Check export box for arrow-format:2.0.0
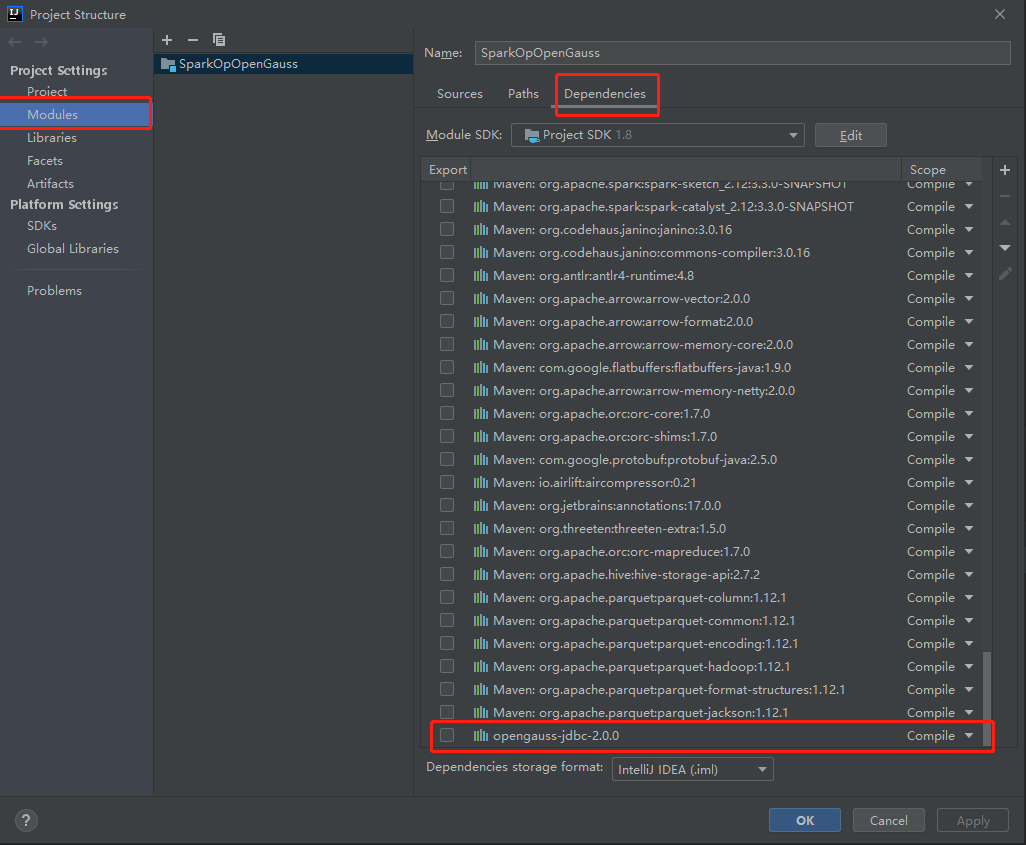Screen dimensions: 1026x845 point(447,321)
